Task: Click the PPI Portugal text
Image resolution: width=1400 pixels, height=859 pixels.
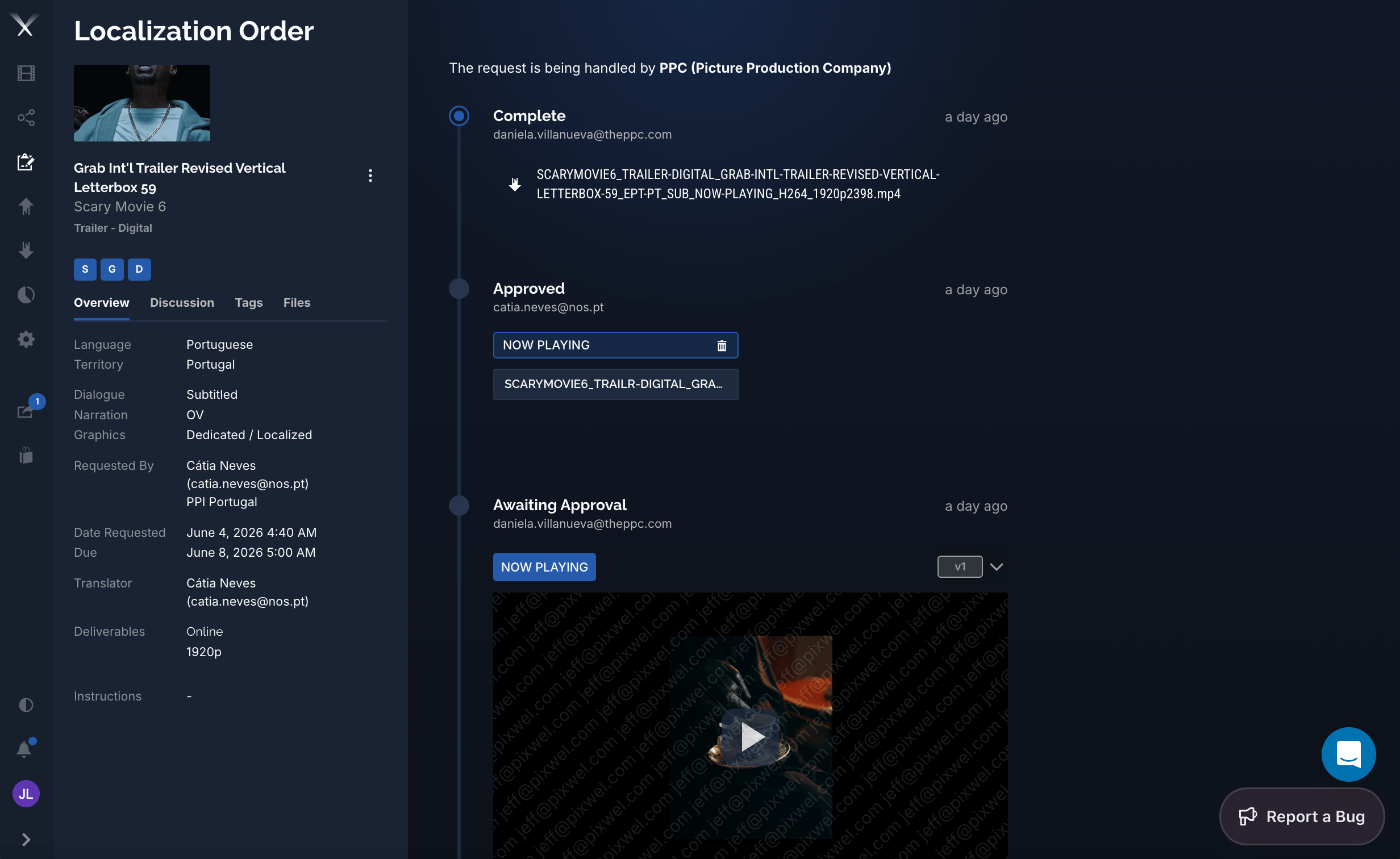Action: (x=222, y=502)
